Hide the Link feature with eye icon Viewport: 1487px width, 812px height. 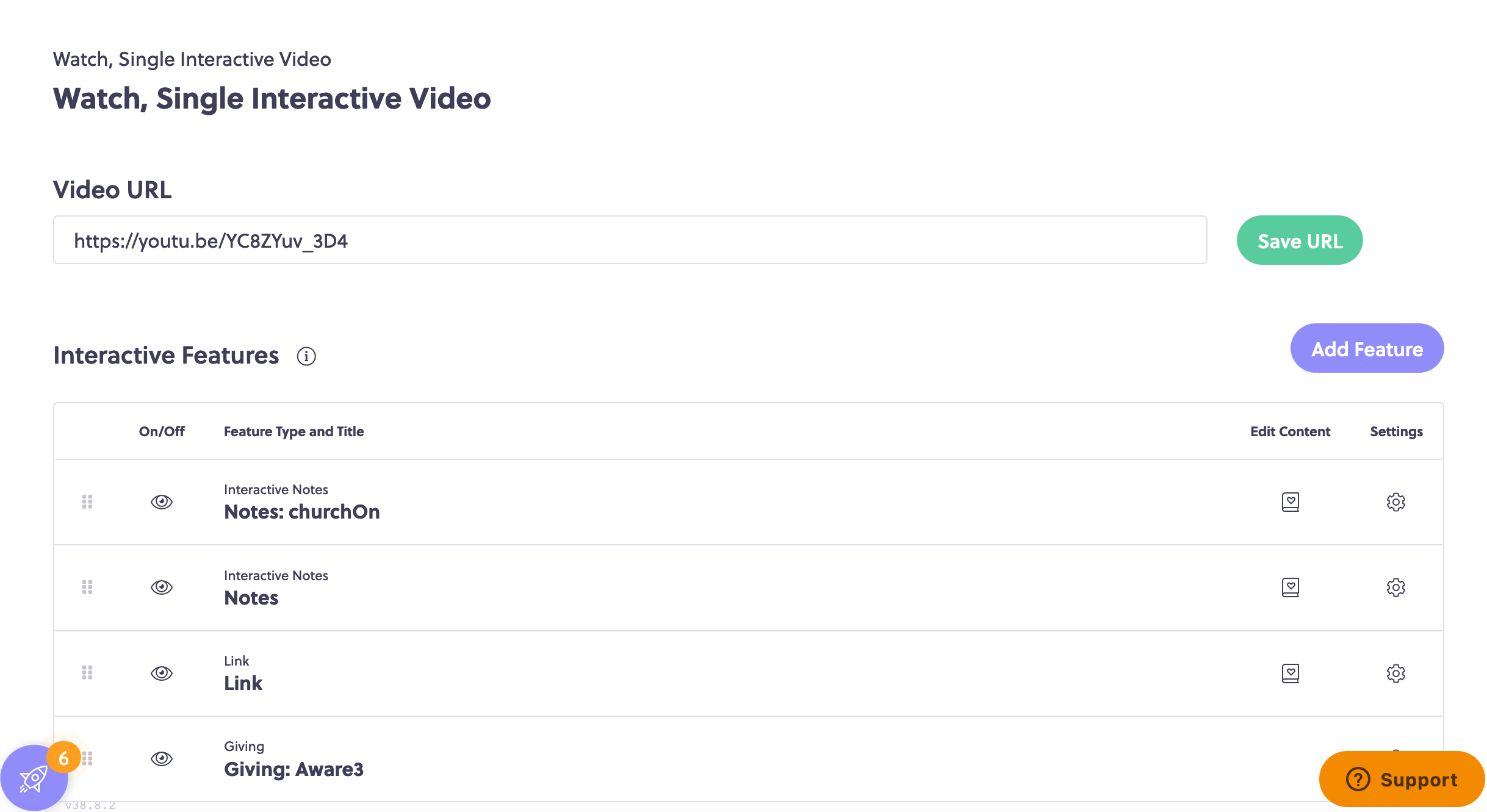(162, 673)
